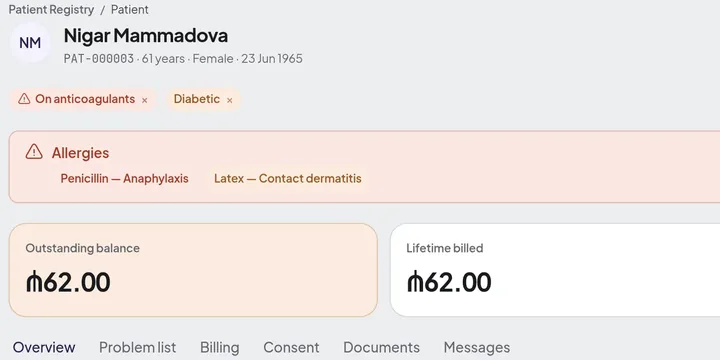720x360 pixels.
Task: Remove the Diabetic tag
Action: click(230, 100)
